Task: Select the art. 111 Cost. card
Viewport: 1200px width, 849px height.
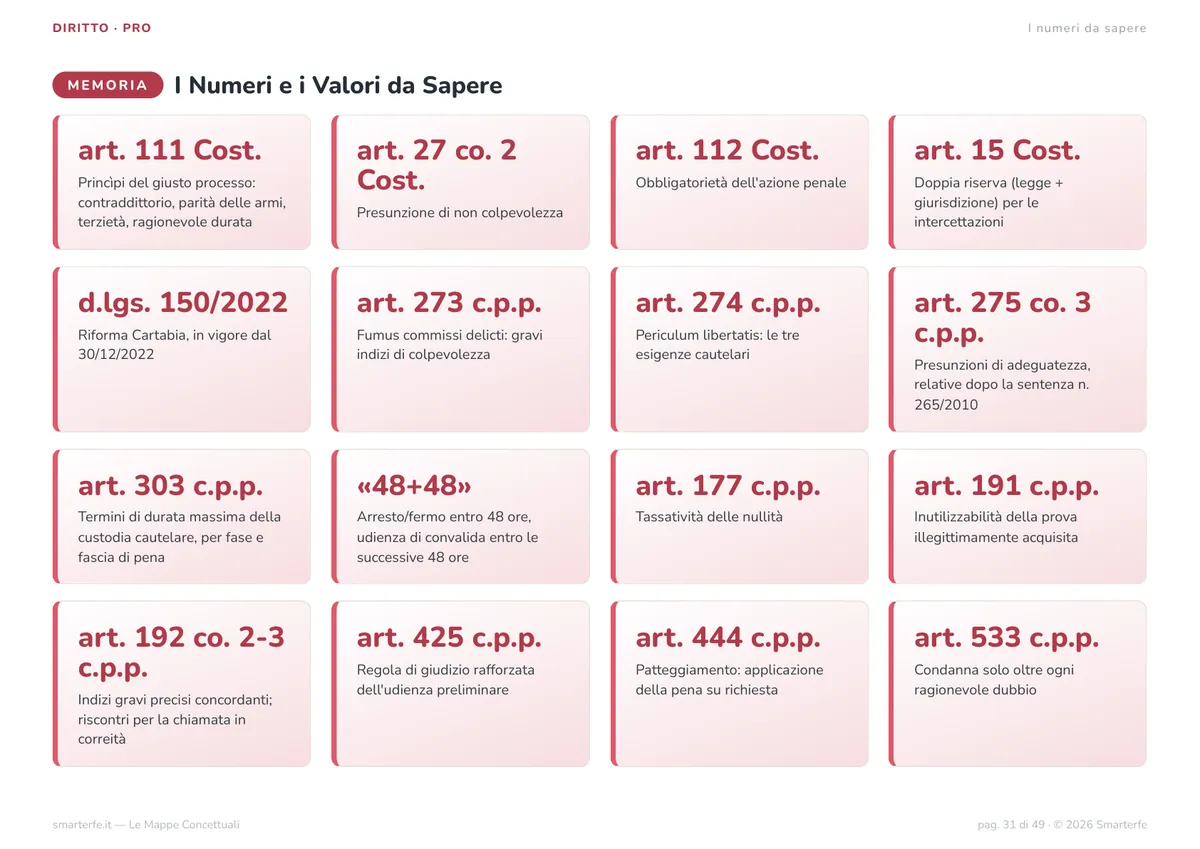Action: (x=182, y=182)
